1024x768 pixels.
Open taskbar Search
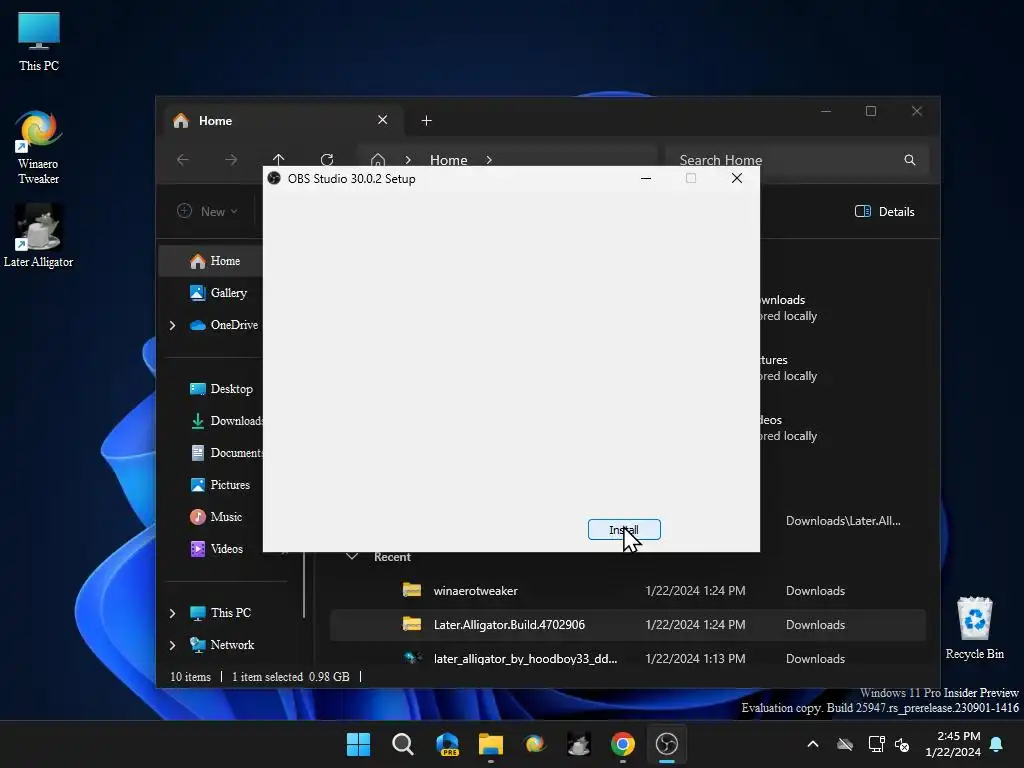coord(402,744)
